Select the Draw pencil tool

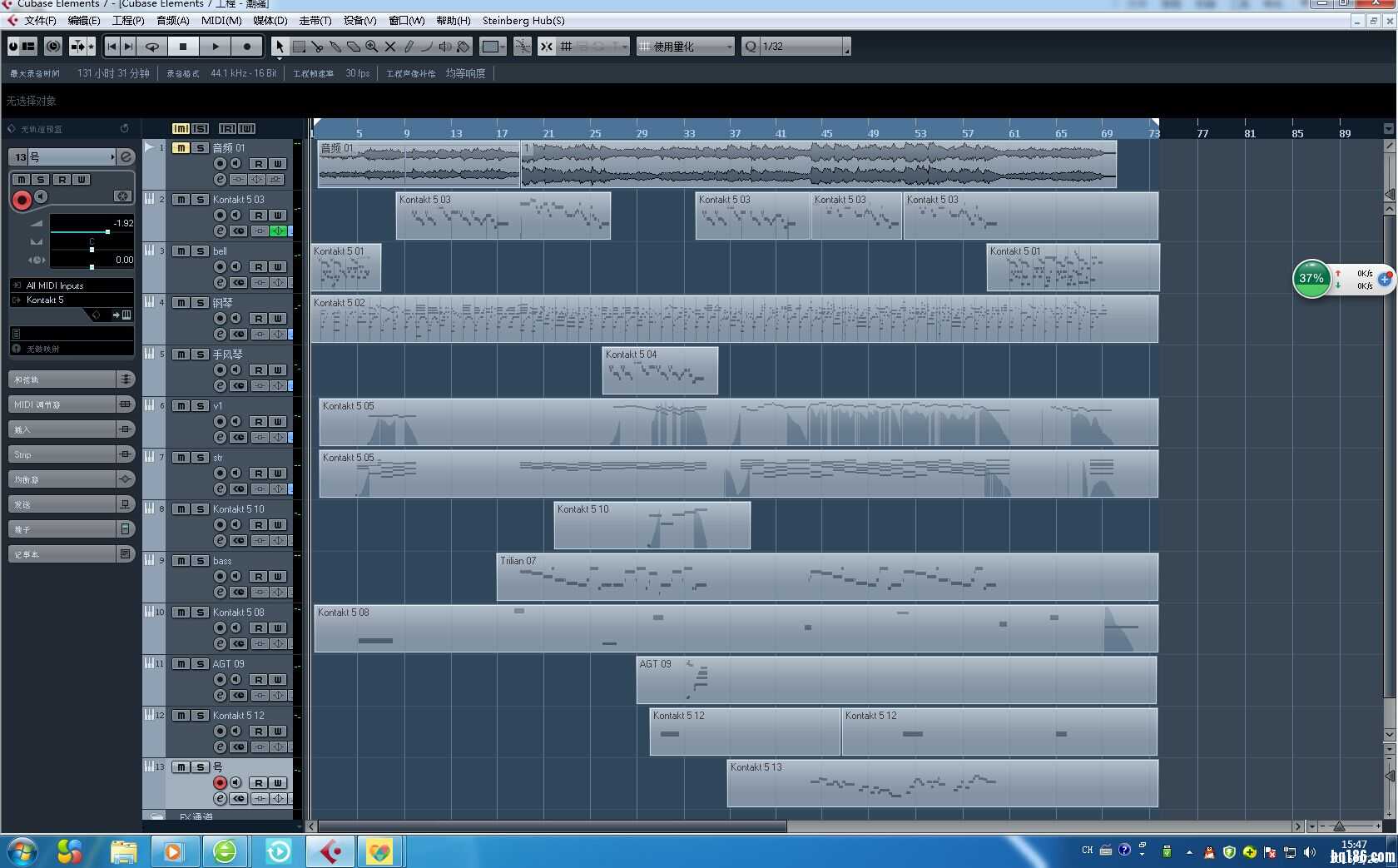pos(409,47)
